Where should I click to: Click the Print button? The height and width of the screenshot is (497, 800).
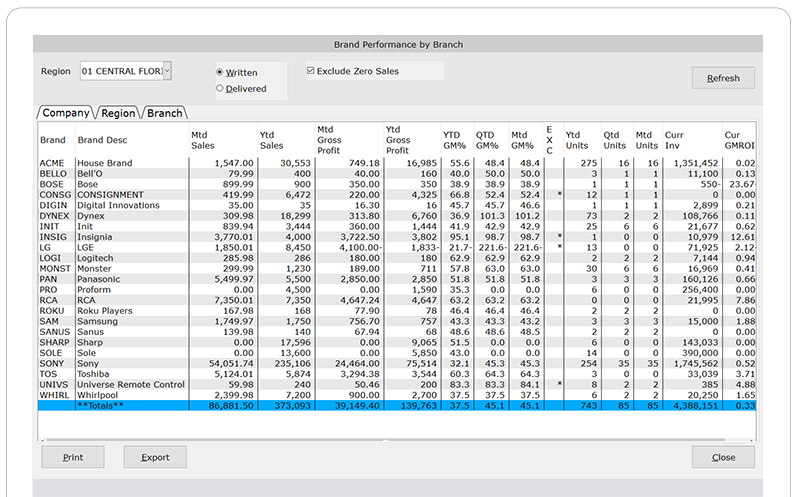click(x=73, y=457)
